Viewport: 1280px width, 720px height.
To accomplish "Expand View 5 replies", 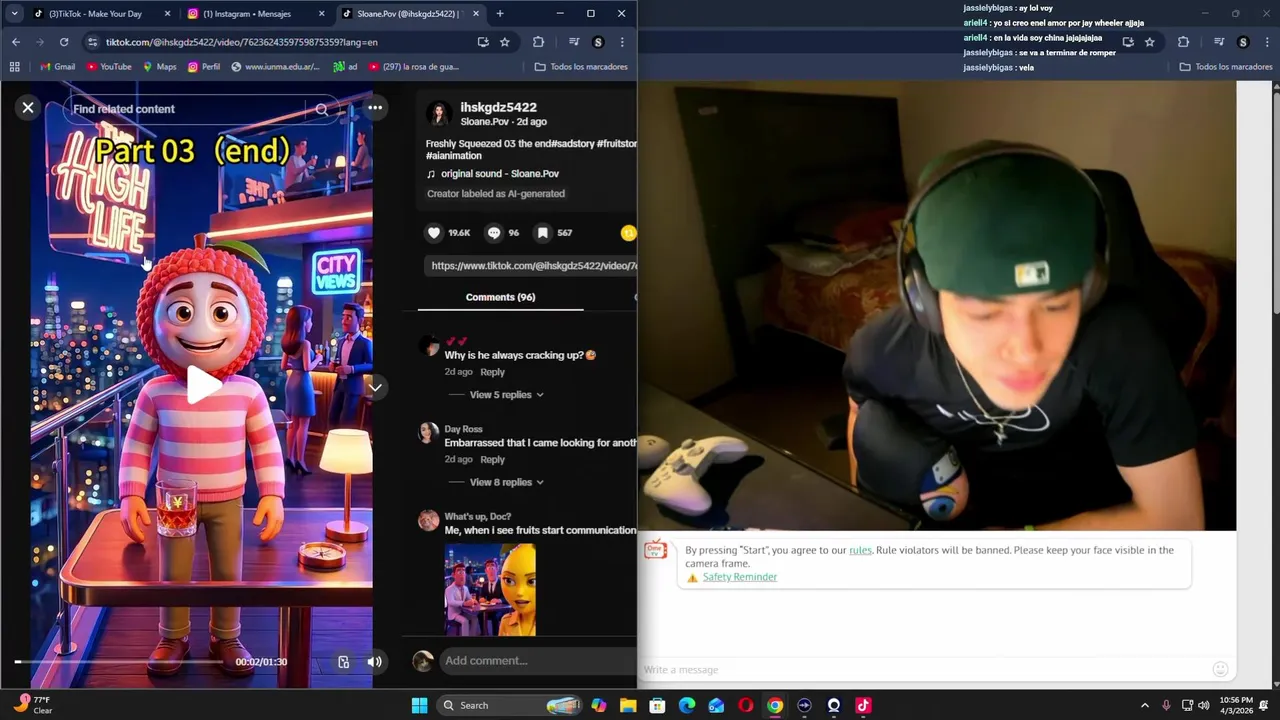I will pyautogui.click(x=506, y=395).
